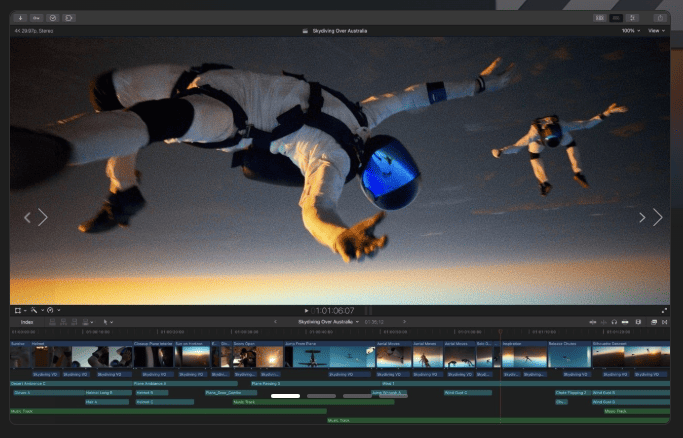This screenshot has height=438, width=683.
Task: Click the 1:01:06:07 timecode display
Action: 335,311
